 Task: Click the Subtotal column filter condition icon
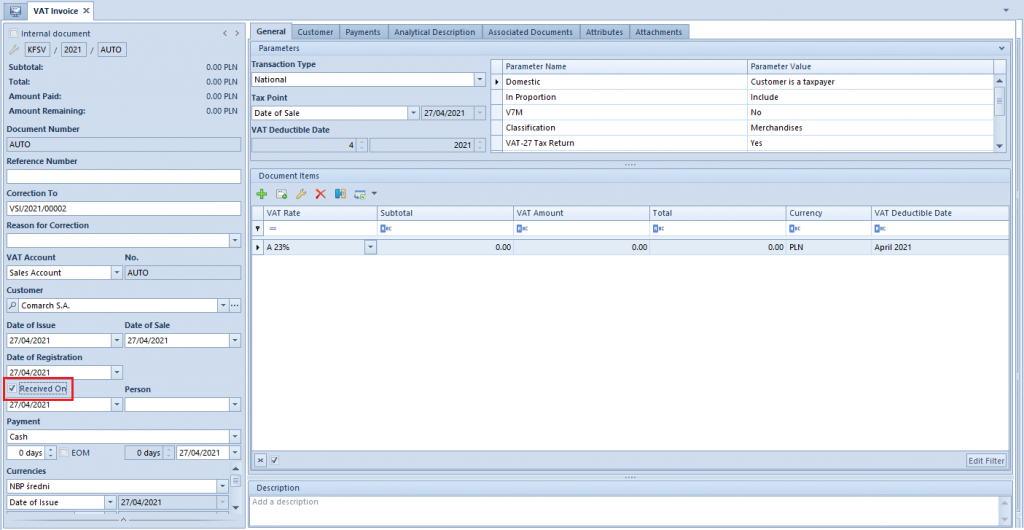385,229
